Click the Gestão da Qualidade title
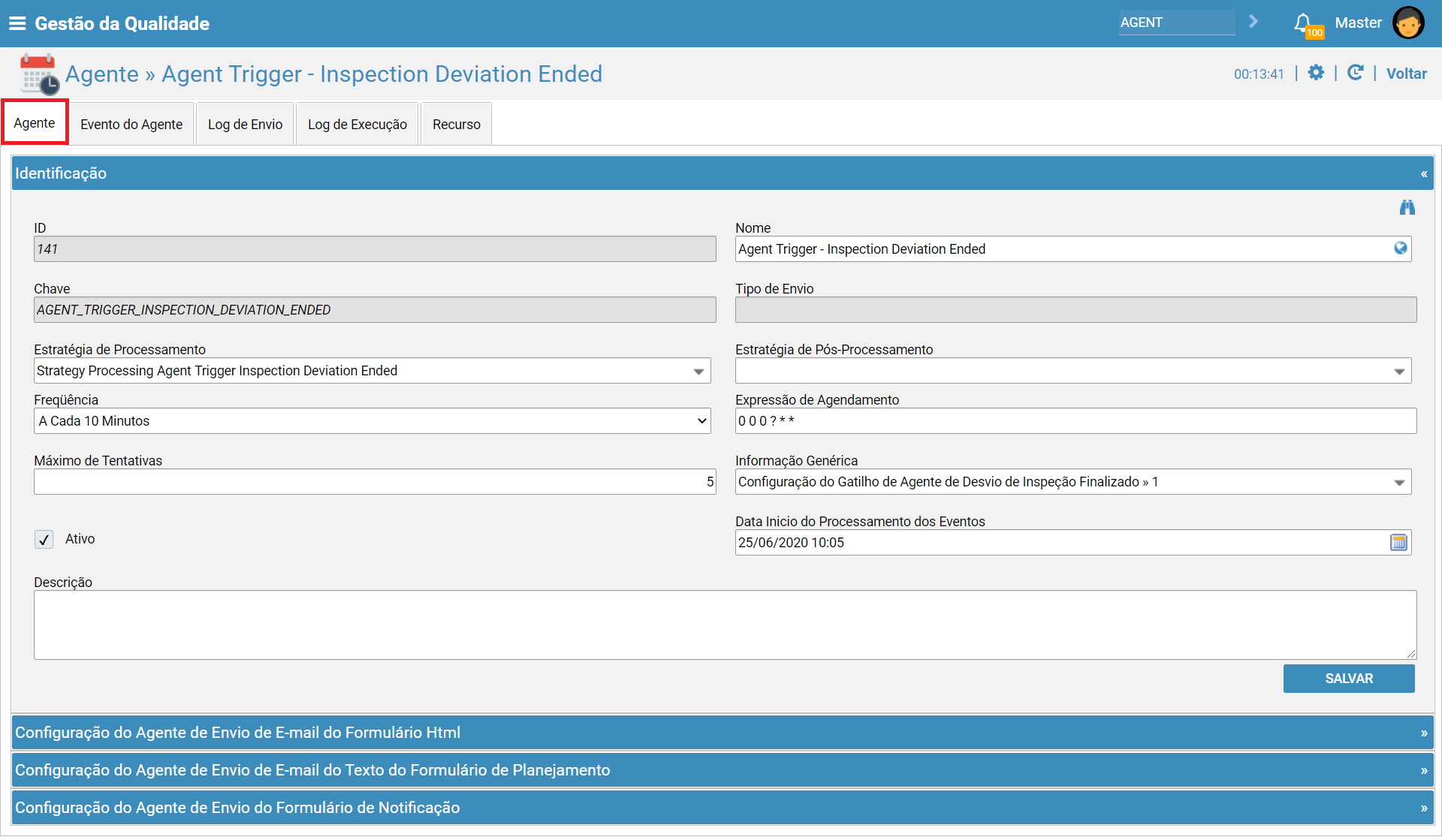 [122, 23]
